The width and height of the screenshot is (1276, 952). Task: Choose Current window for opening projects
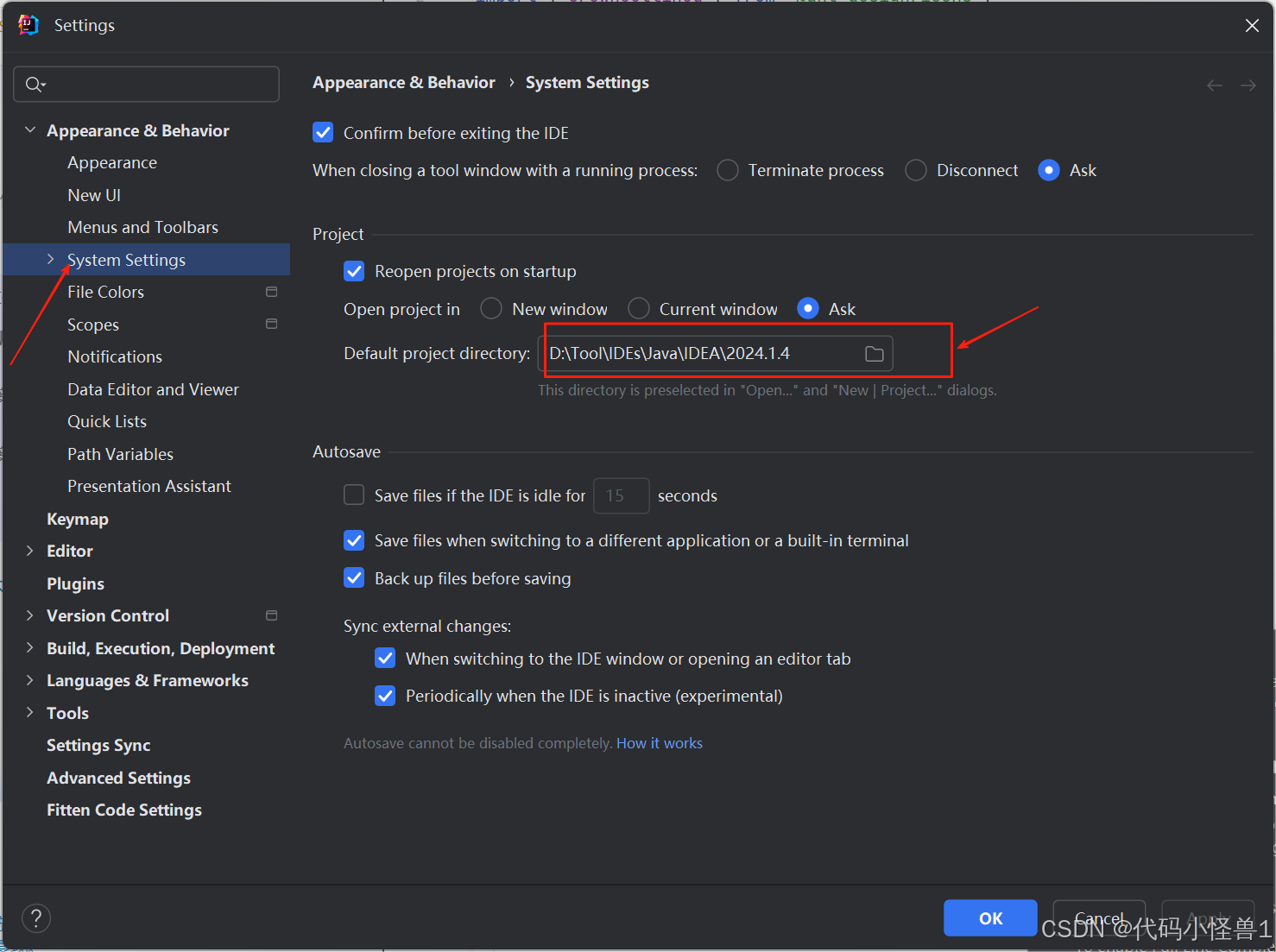pos(639,308)
